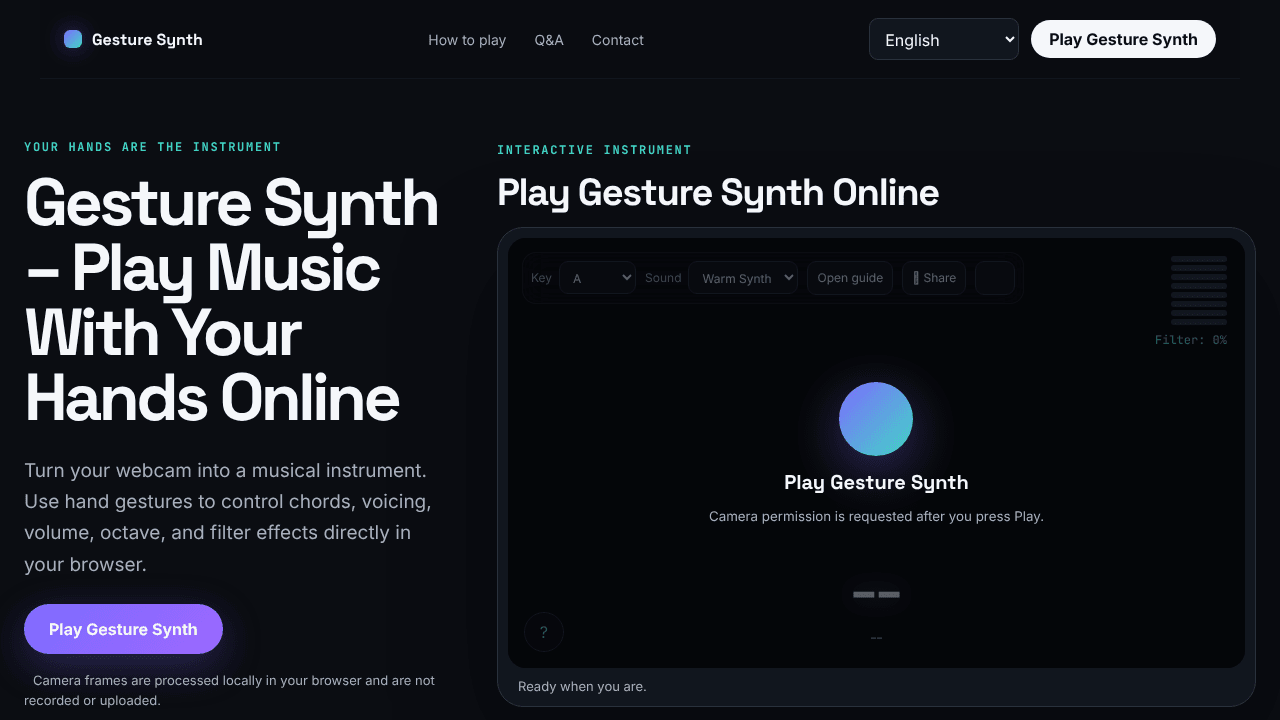Screen dimensions: 1280x720
Task: Click the camera permission notice text
Action: [876, 516]
